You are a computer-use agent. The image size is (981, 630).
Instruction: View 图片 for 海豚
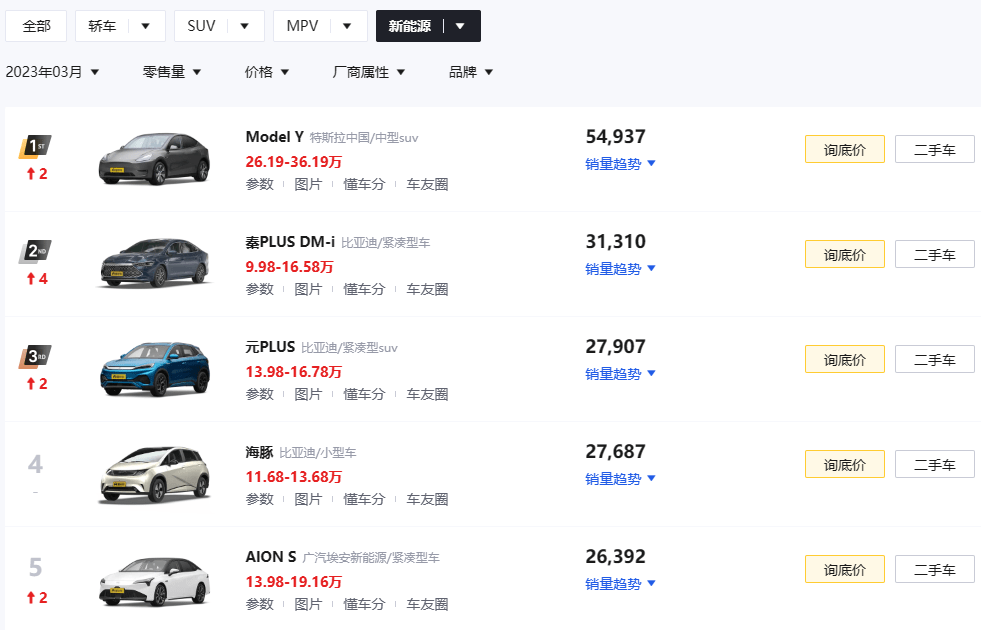(x=308, y=500)
